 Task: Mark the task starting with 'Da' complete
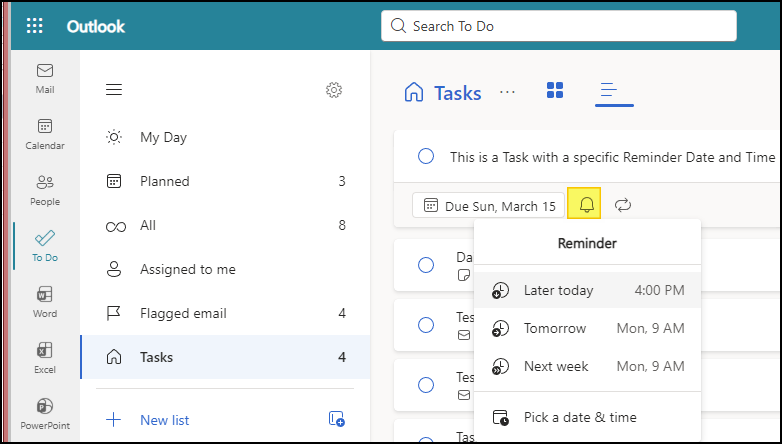pyautogui.click(x=426, y=265)
